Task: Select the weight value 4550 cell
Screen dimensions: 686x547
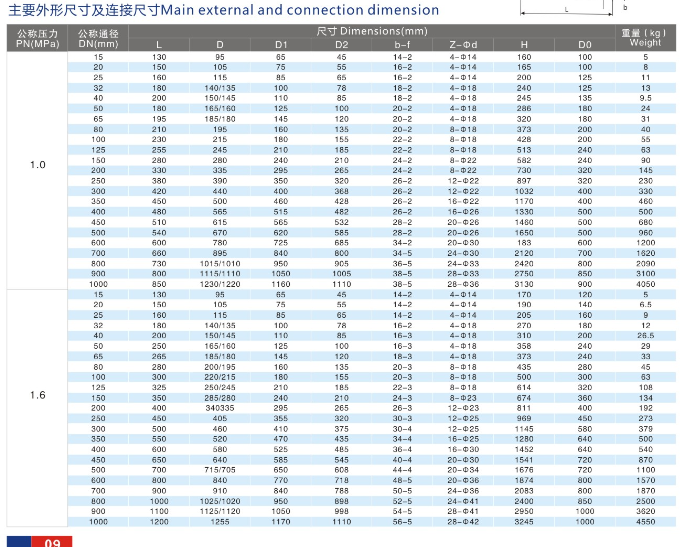Action: [645, 522]
